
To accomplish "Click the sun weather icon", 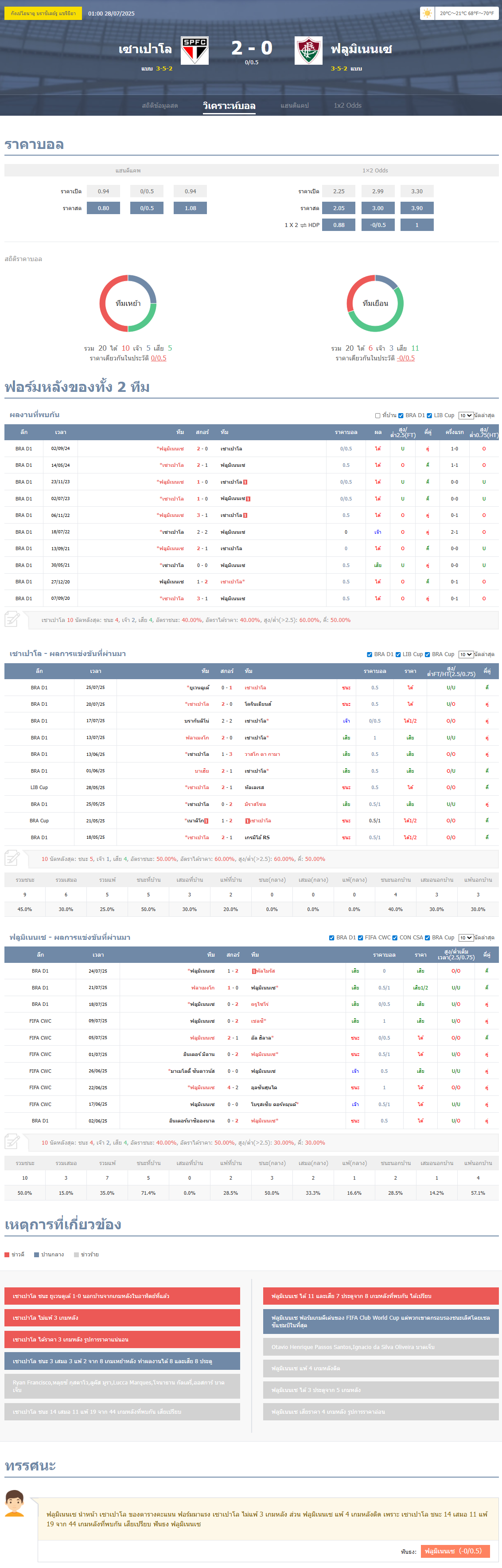I will point(428,13).
